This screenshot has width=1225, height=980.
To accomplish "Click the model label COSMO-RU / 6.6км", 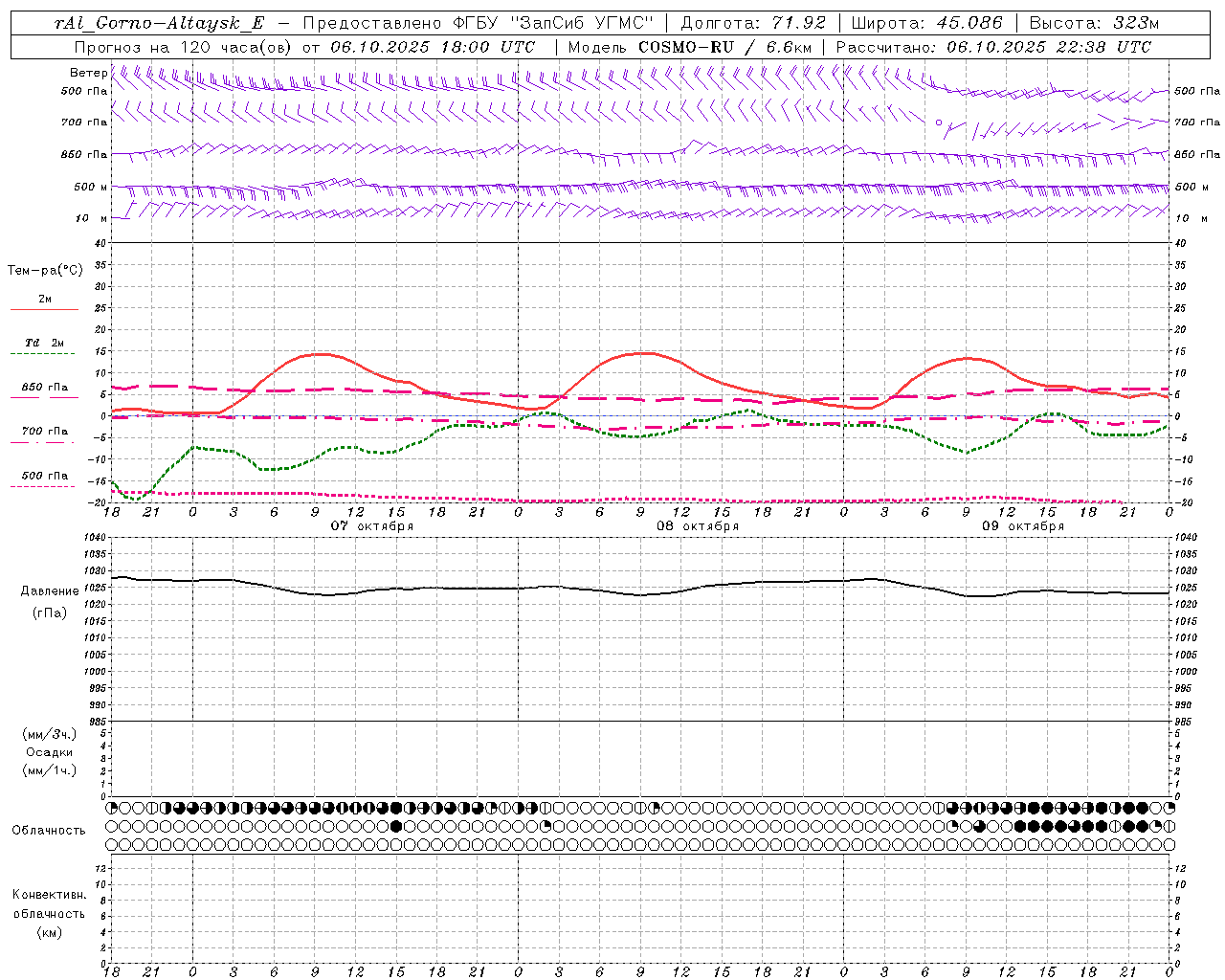I will click(x=724, y=47).
